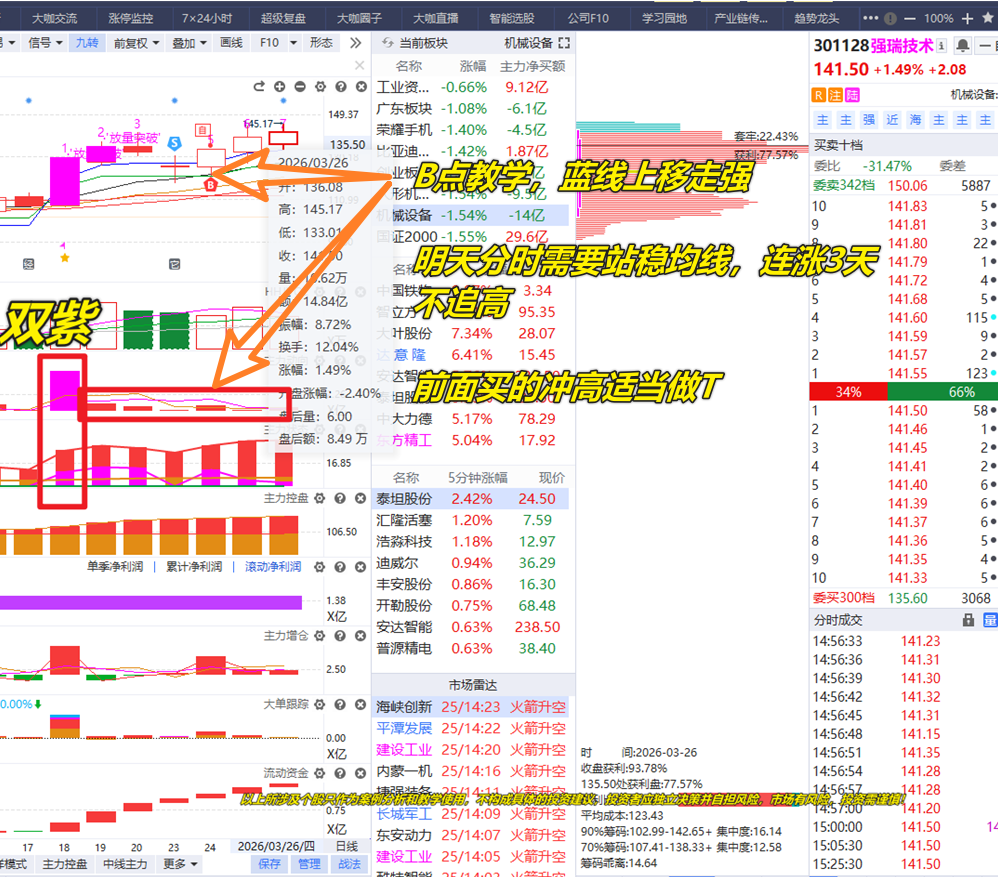Click the zoom-in plus icon on main chart
Viewport: 998px width, 877px height.
tap(280, 88)
